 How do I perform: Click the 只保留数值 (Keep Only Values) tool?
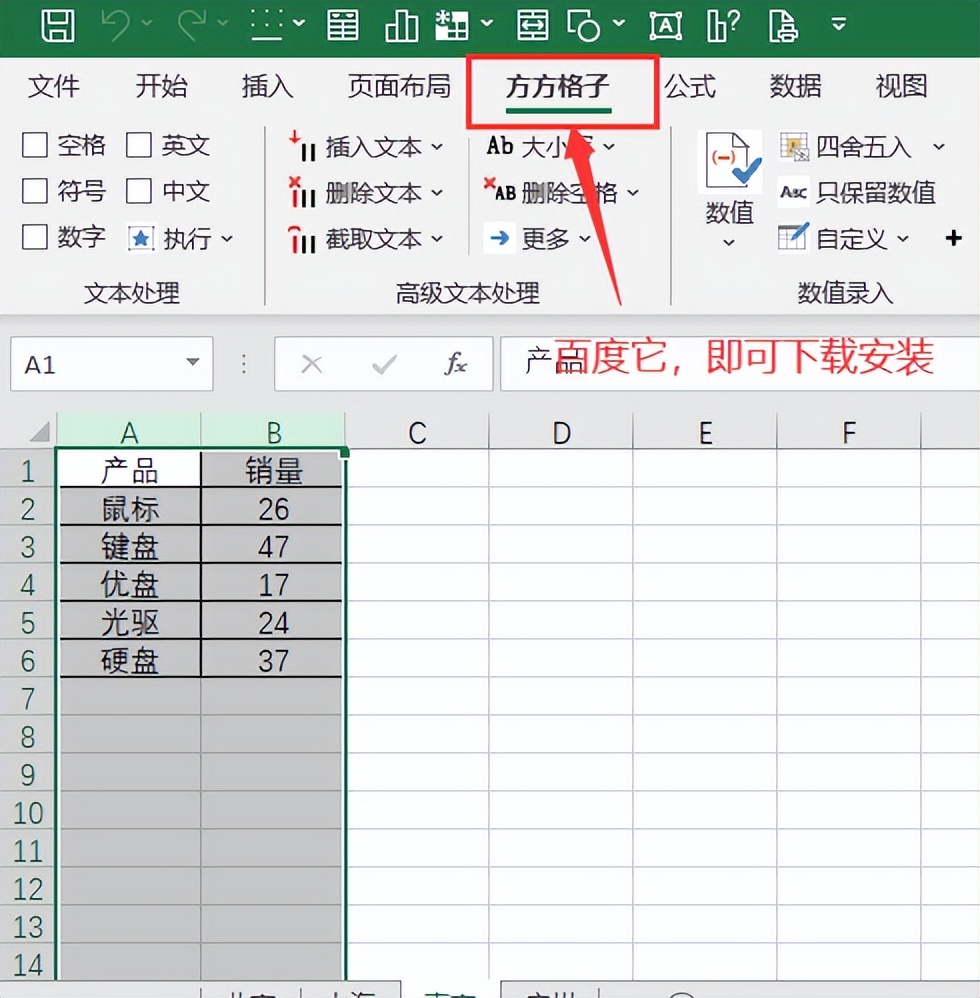coord(874,193)
